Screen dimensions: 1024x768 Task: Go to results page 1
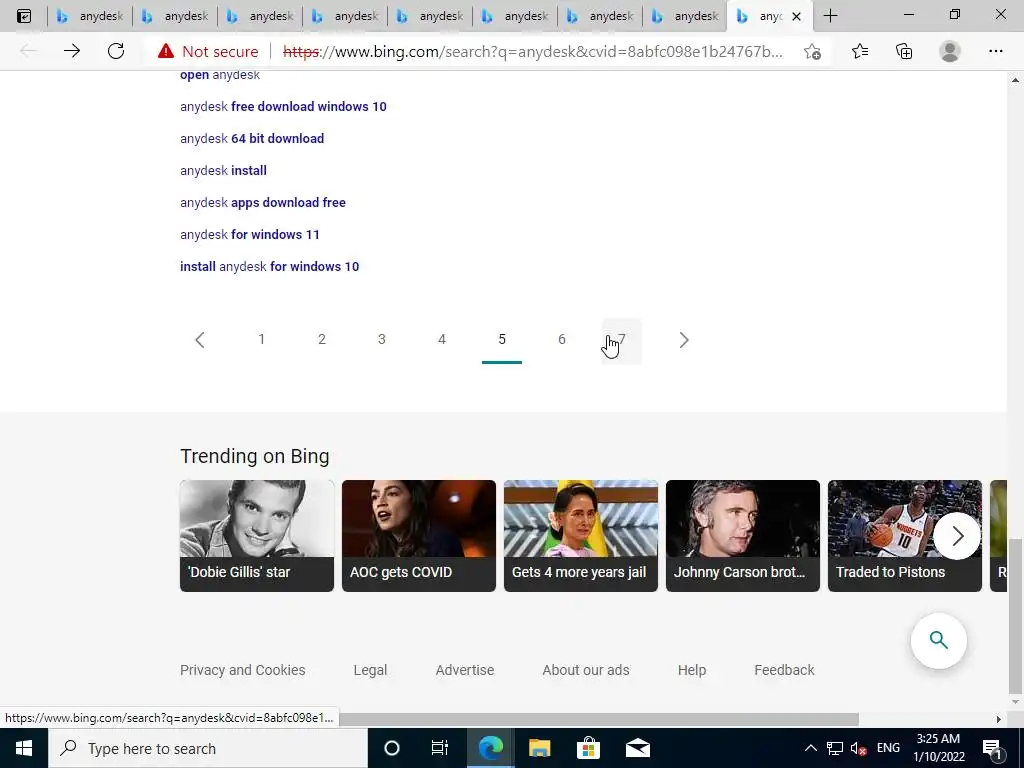coord(261,340)
